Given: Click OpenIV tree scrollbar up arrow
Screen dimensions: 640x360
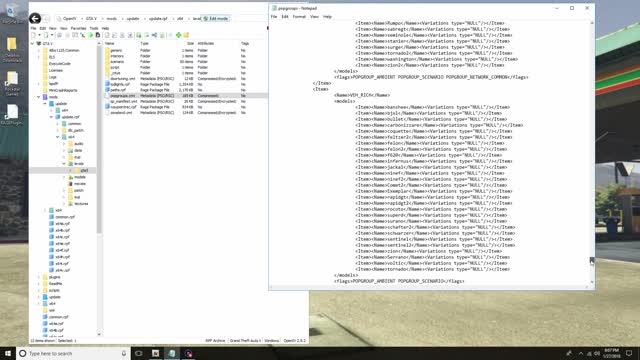Looking at the screenshot, I should 99,43.
